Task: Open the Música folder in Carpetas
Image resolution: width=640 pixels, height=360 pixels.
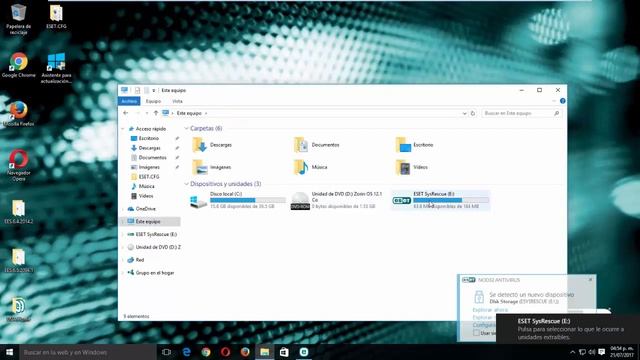Action: coord(310,167)
